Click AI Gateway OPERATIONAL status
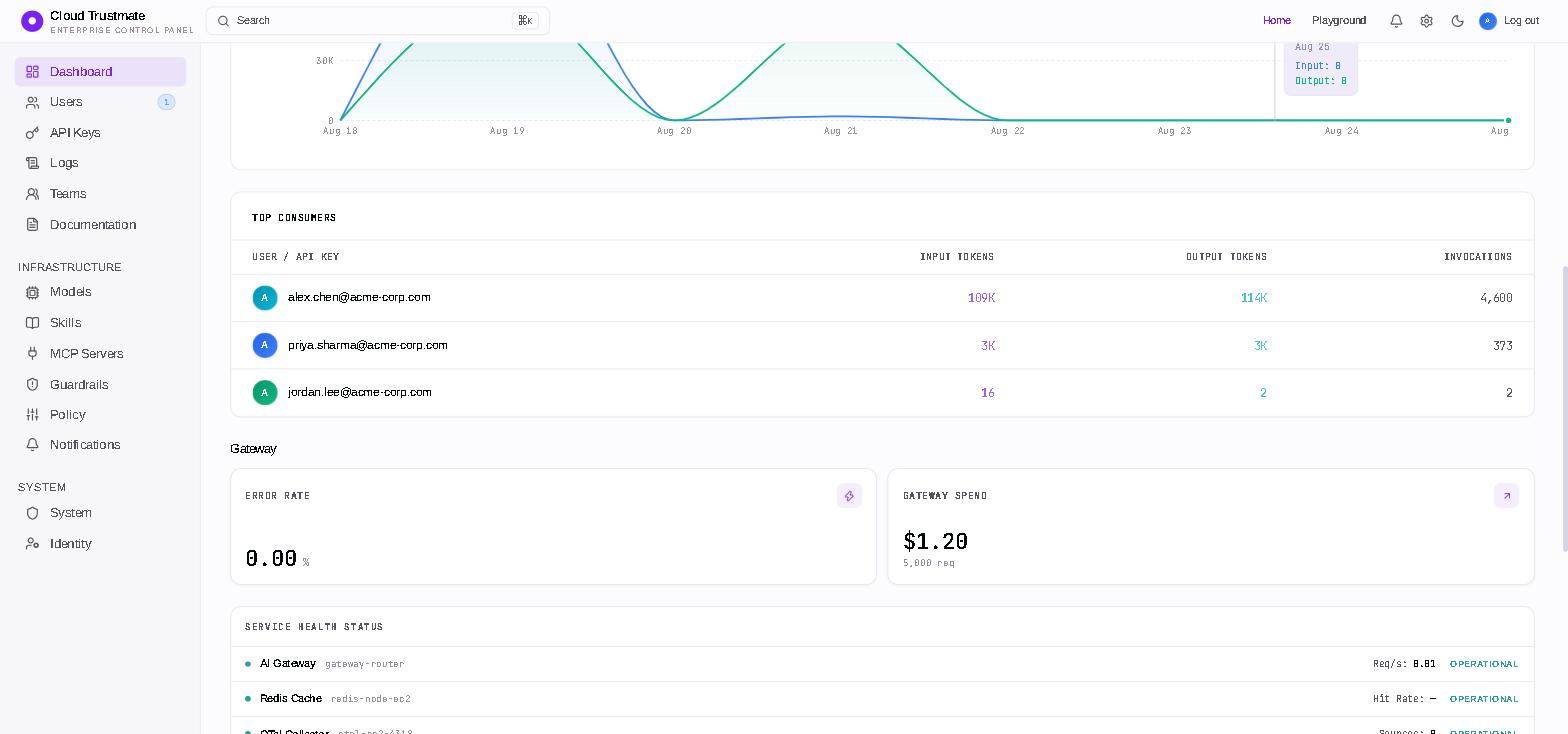Screen dimensions: 1568x734 [1484, 664]
